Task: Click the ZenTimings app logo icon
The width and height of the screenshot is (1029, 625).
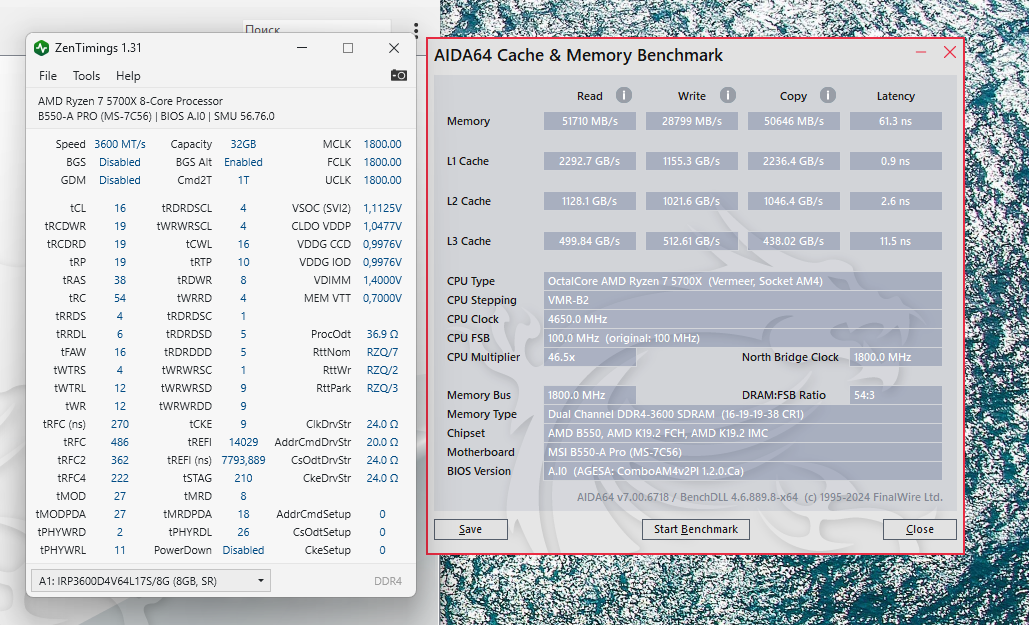Action: (x=41, y=48)
